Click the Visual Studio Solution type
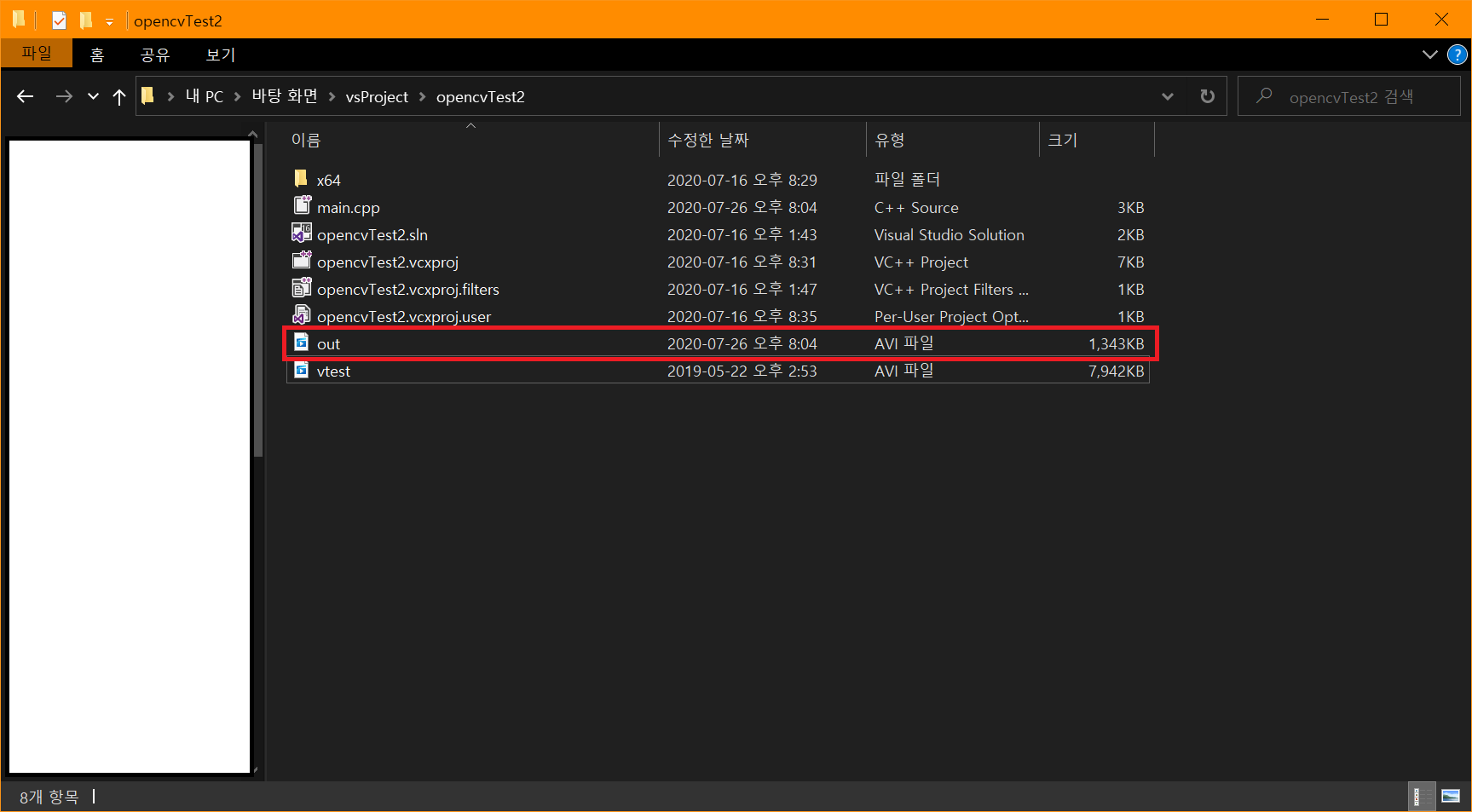The width and height of the screenshot is (1472, 812). (x=950, y=235)
